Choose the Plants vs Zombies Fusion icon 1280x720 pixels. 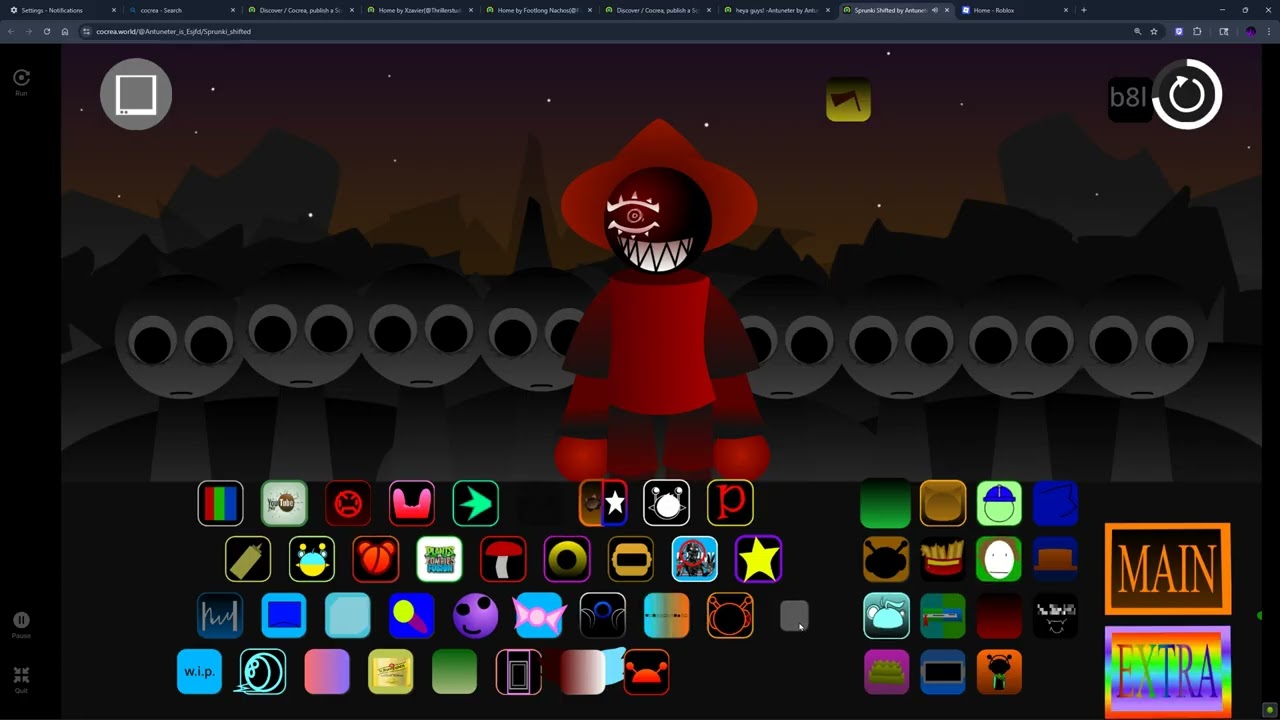tap(440, 559)
